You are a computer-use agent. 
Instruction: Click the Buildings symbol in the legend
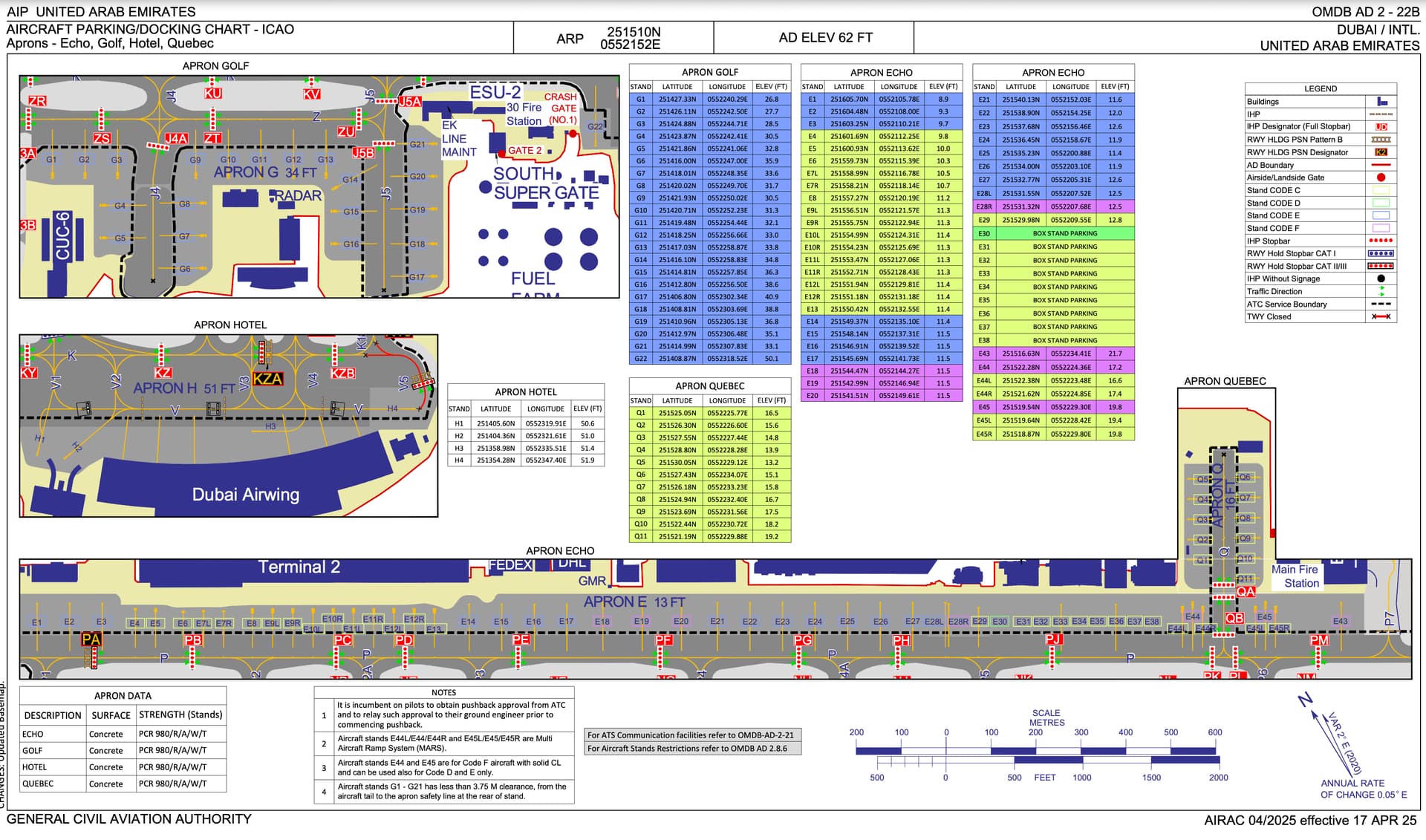pos(1381,102)
